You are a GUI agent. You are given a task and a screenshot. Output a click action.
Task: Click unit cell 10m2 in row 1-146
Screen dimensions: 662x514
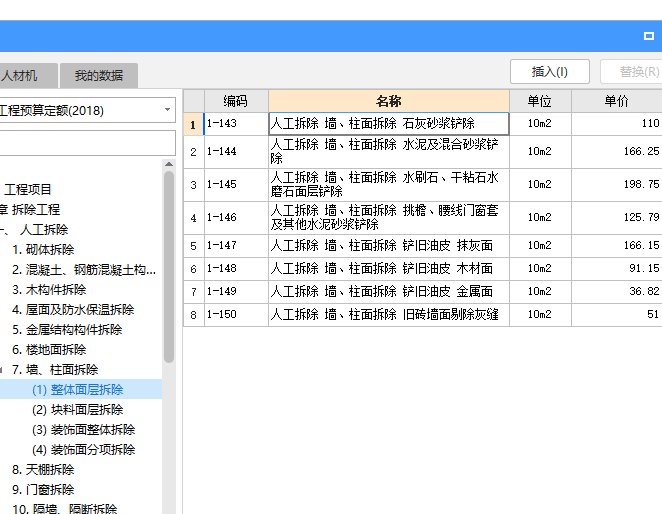pos(540,218)
